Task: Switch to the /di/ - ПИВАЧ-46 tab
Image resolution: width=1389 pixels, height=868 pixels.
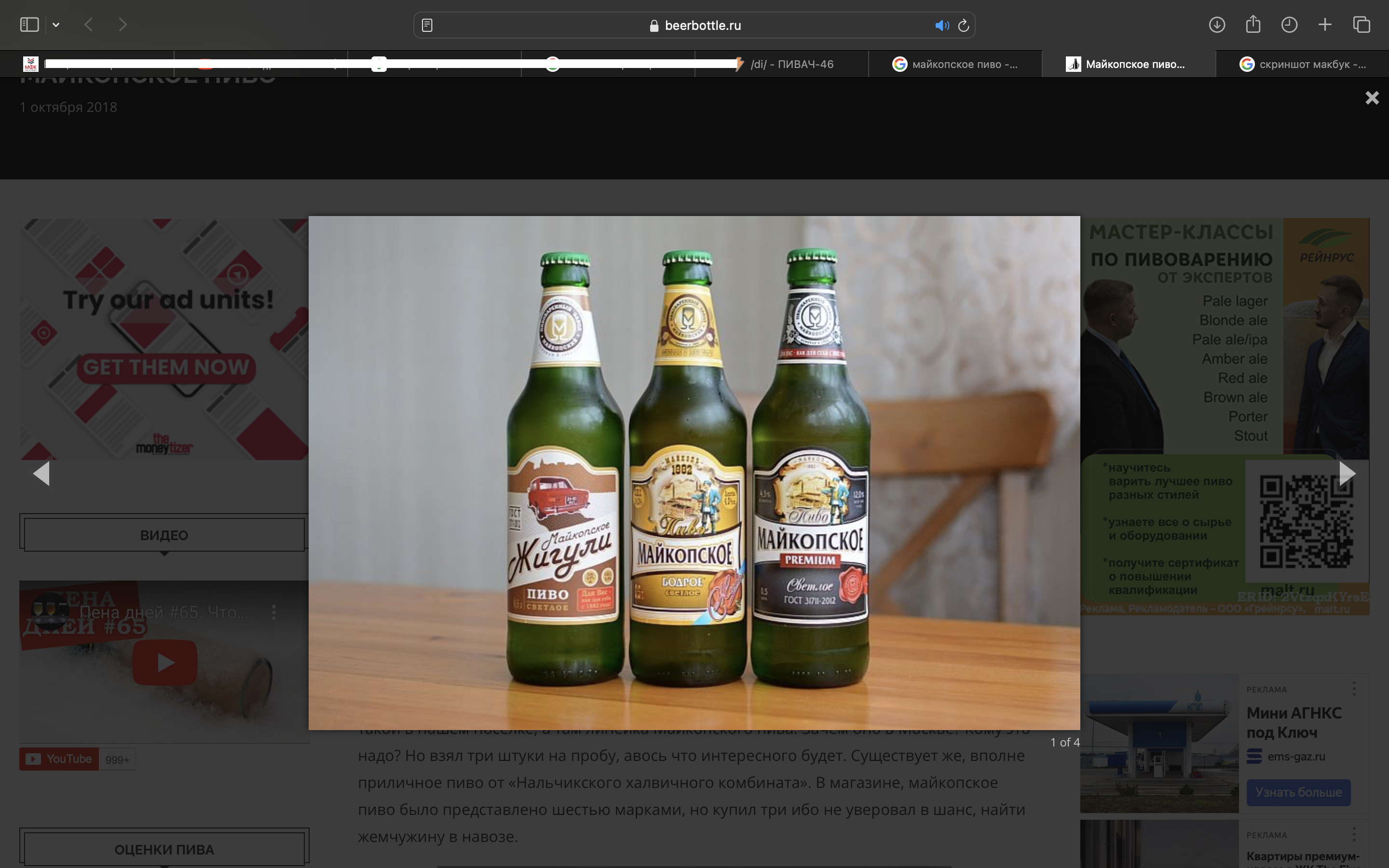Action: [781, 64]
